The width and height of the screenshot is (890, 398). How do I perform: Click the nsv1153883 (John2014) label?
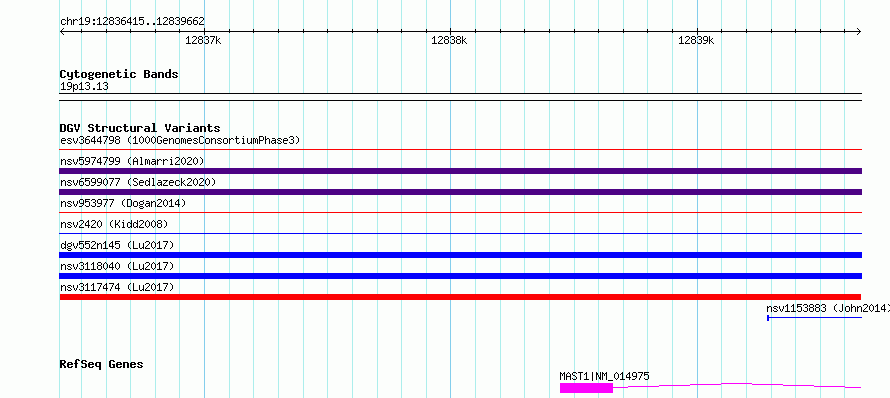click(x=828, y=308)
